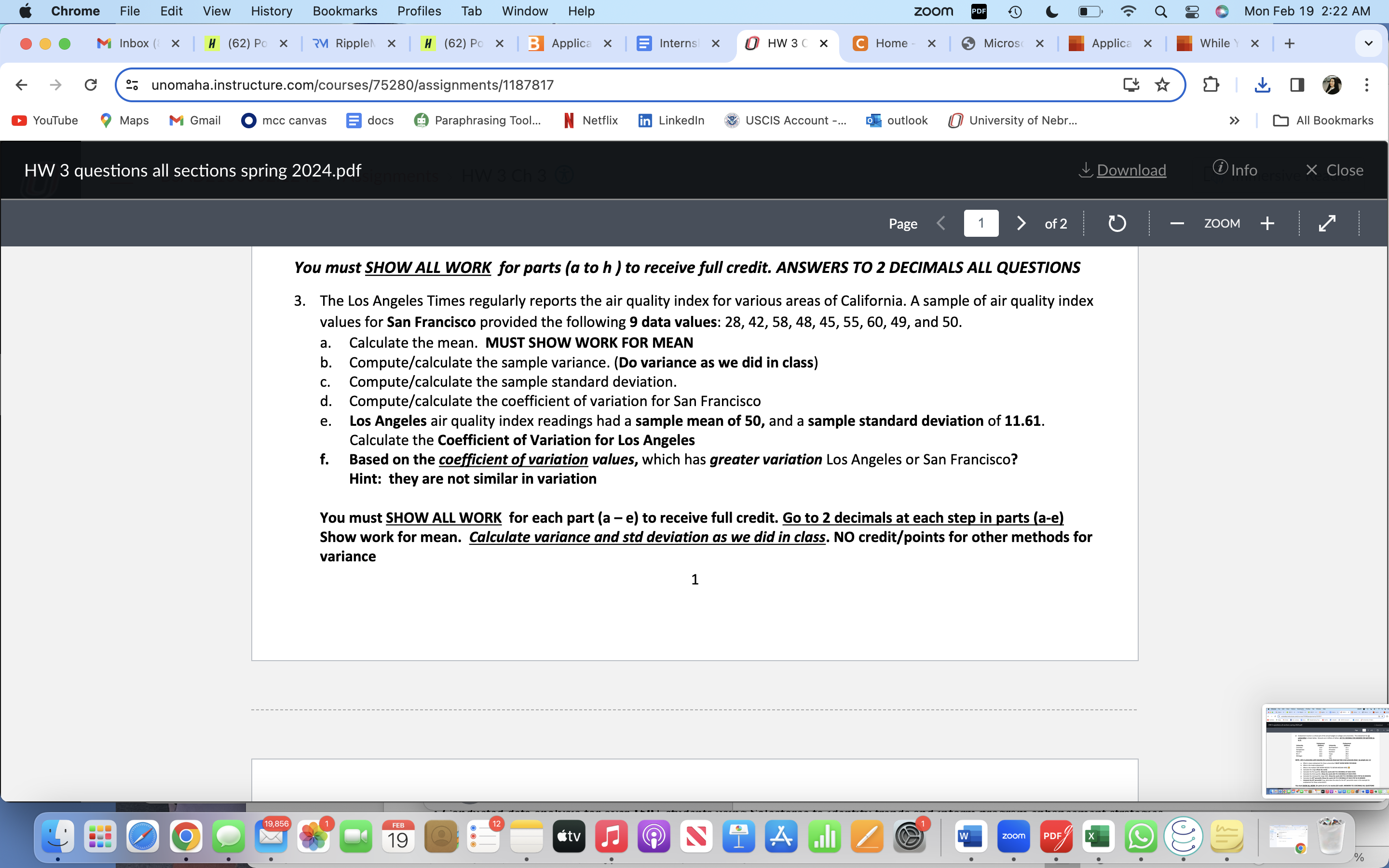The image size is (1389, 868).
Task: Reload the page with refresh icon
Action: click(91, 85)
